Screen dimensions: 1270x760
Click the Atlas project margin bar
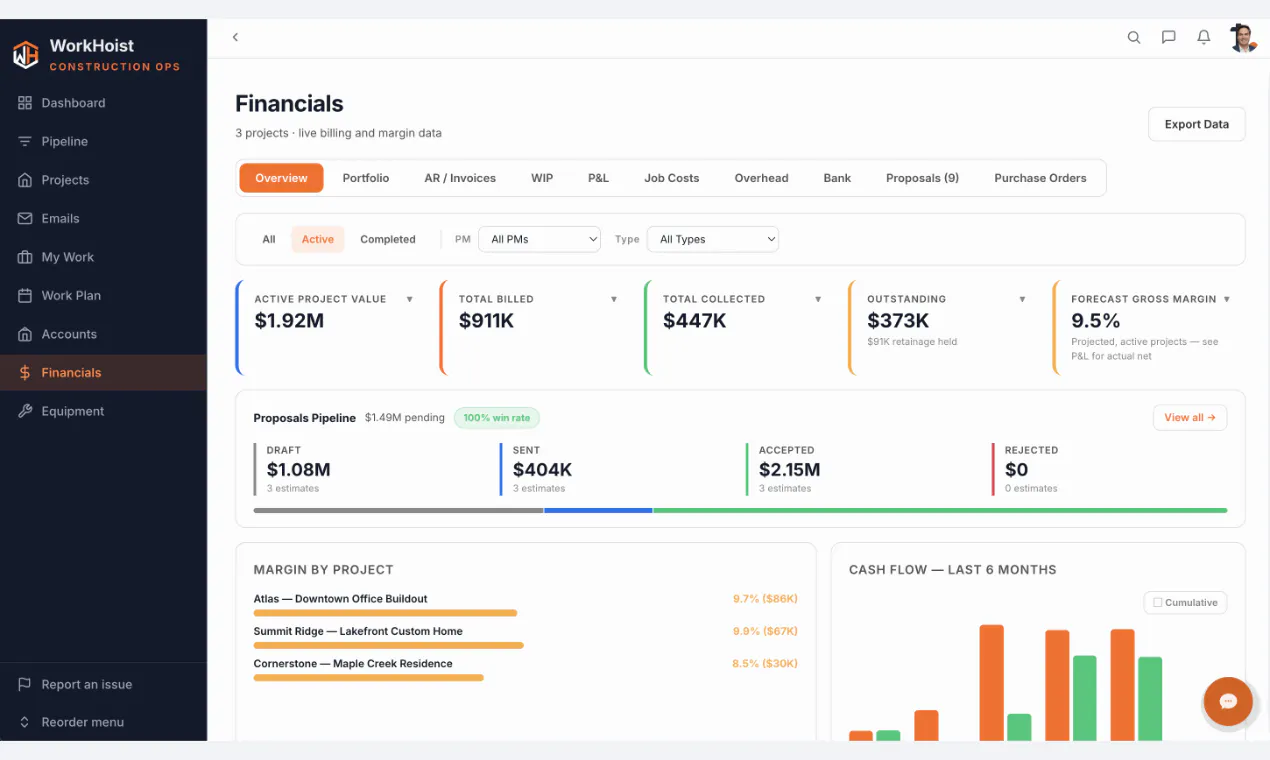coord(385,612)
